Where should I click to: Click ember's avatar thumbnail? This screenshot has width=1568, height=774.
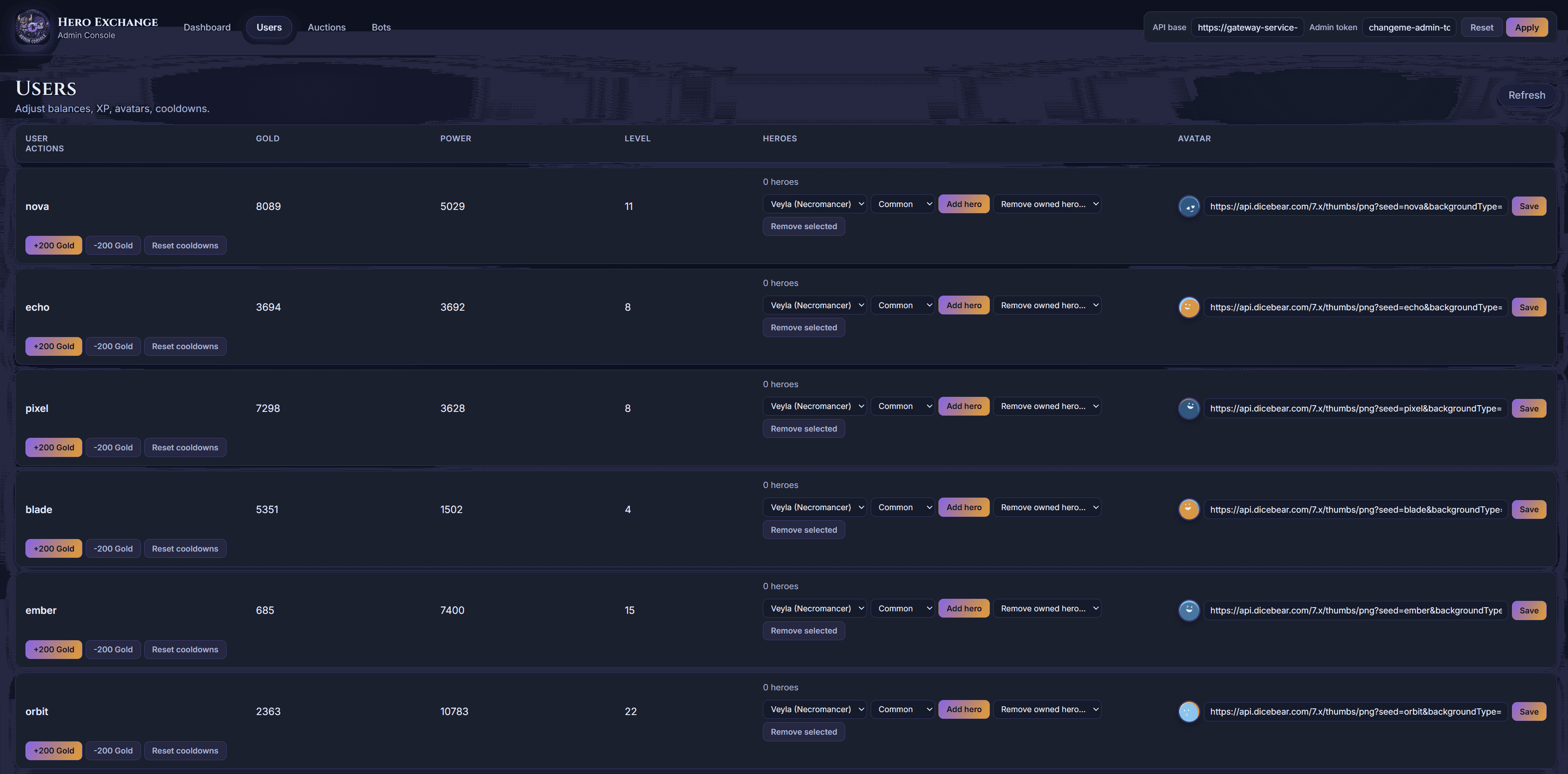1189,610
